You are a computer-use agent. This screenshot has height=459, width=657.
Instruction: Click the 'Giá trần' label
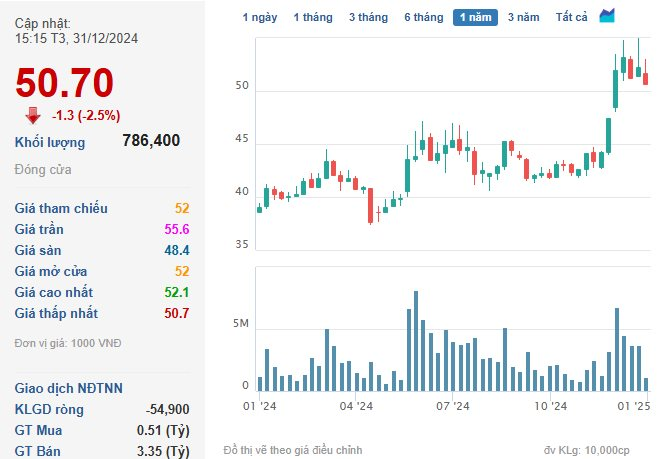[x=39, y=229]
